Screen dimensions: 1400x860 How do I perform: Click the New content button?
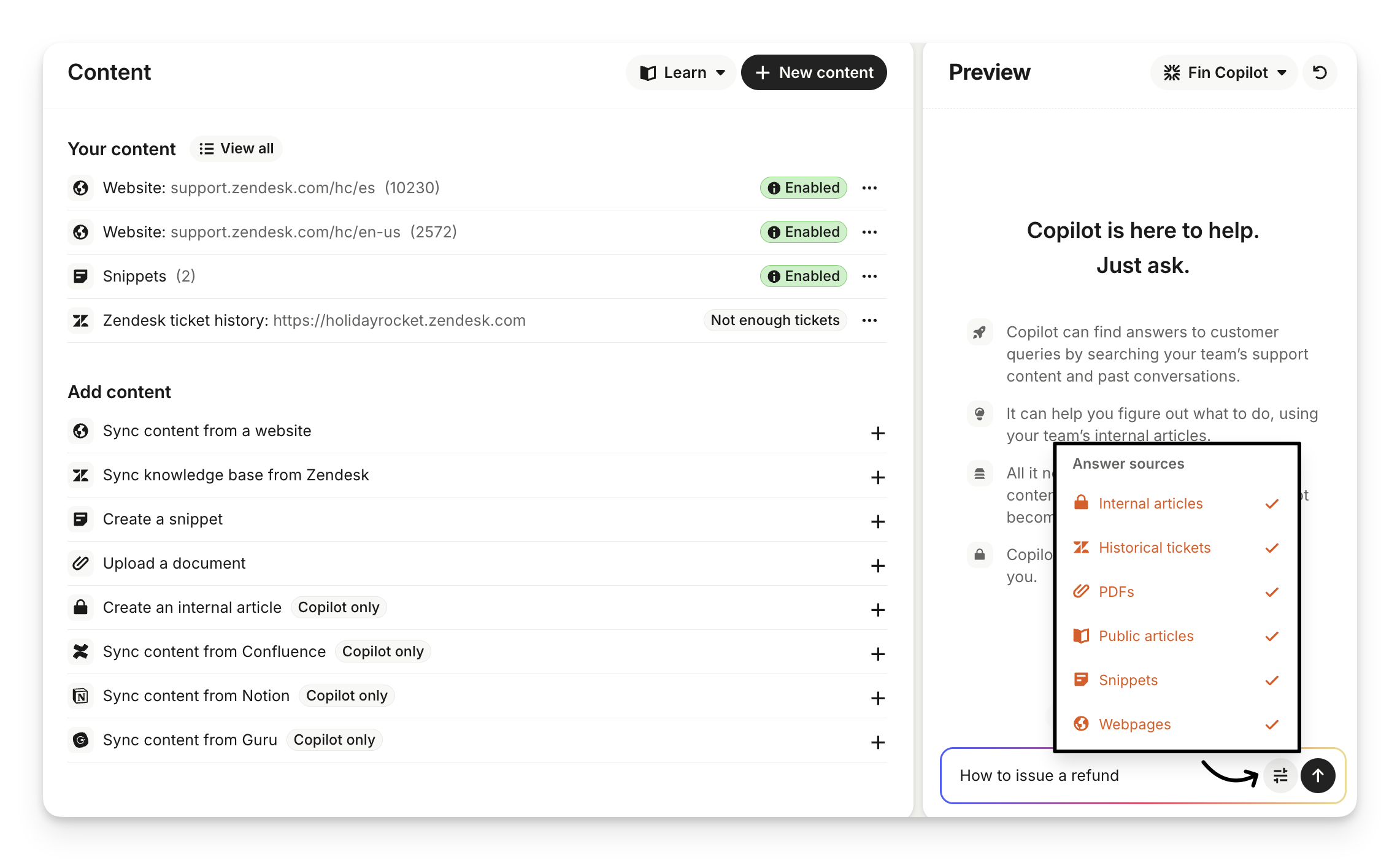click(x=814, y=72)
